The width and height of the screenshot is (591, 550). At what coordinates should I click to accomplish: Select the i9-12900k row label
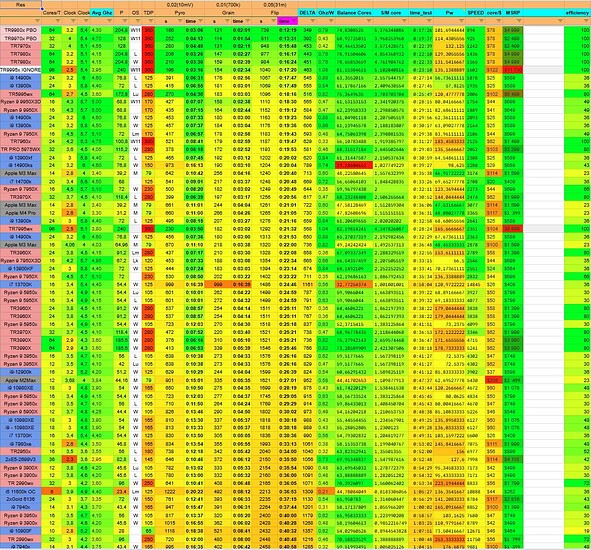tap(21, 372)
